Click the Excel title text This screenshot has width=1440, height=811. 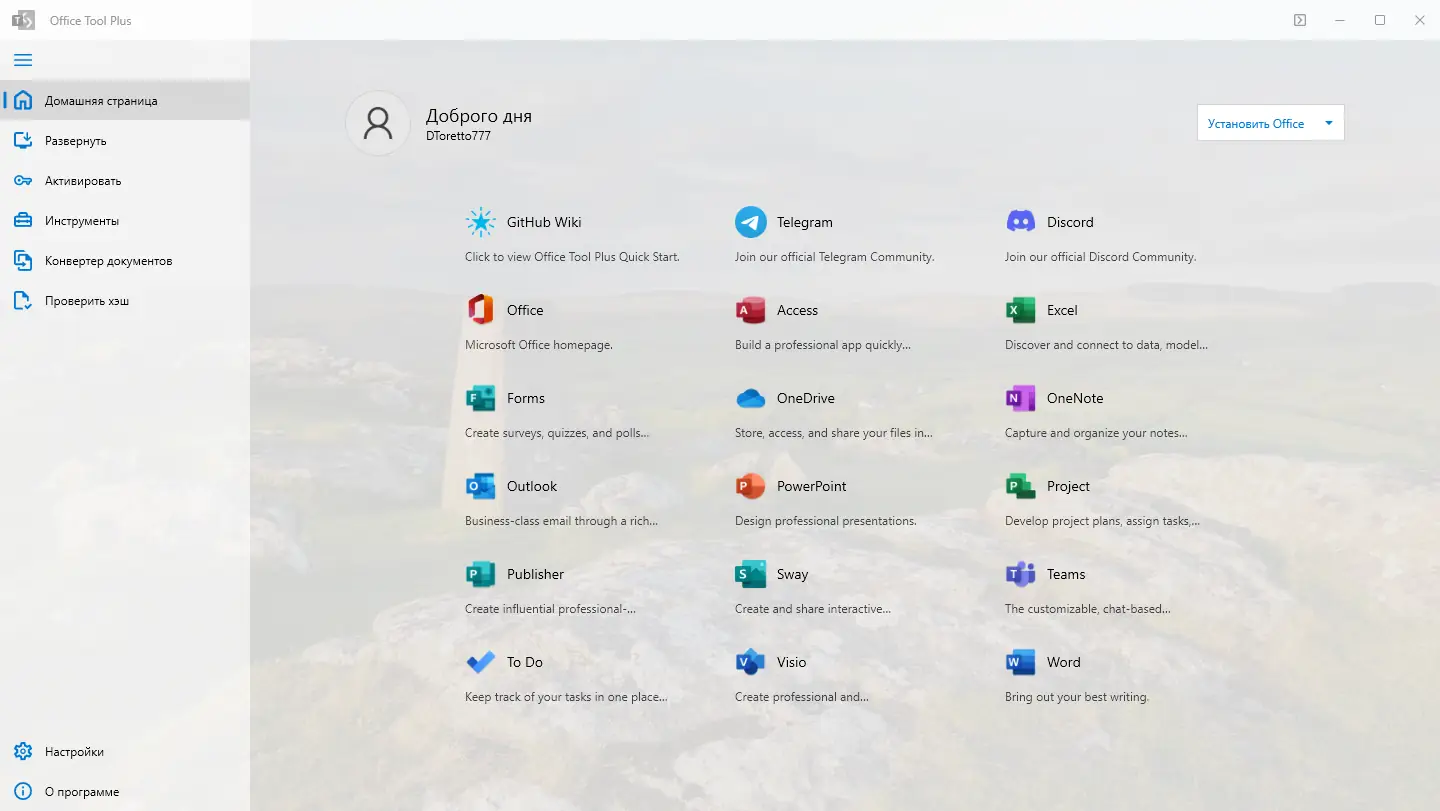(1062, 310)
